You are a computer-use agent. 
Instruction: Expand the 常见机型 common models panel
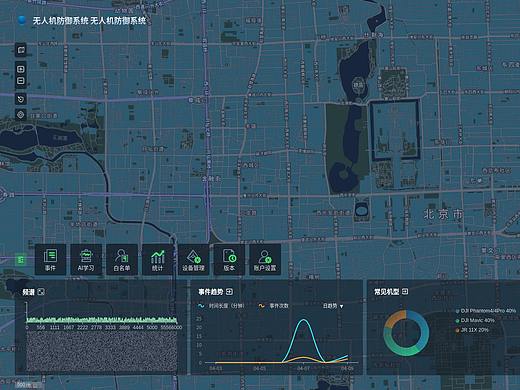(x=405, y=292)
